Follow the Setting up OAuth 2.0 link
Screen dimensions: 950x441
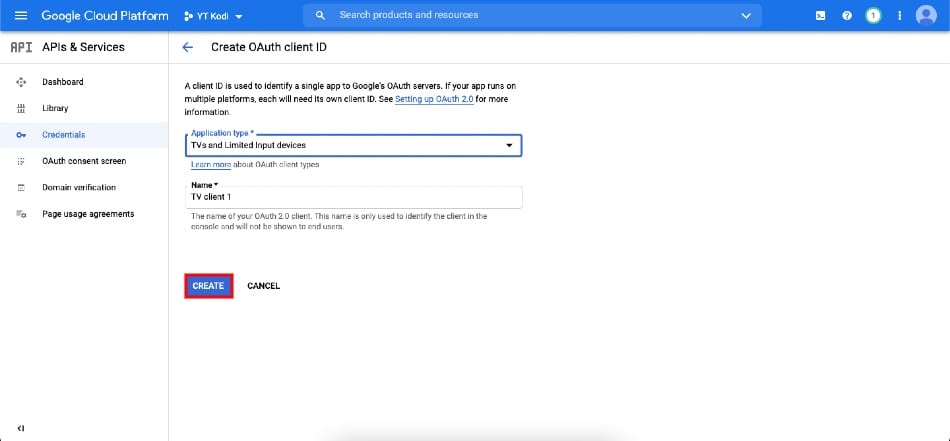tap(434, 99)
